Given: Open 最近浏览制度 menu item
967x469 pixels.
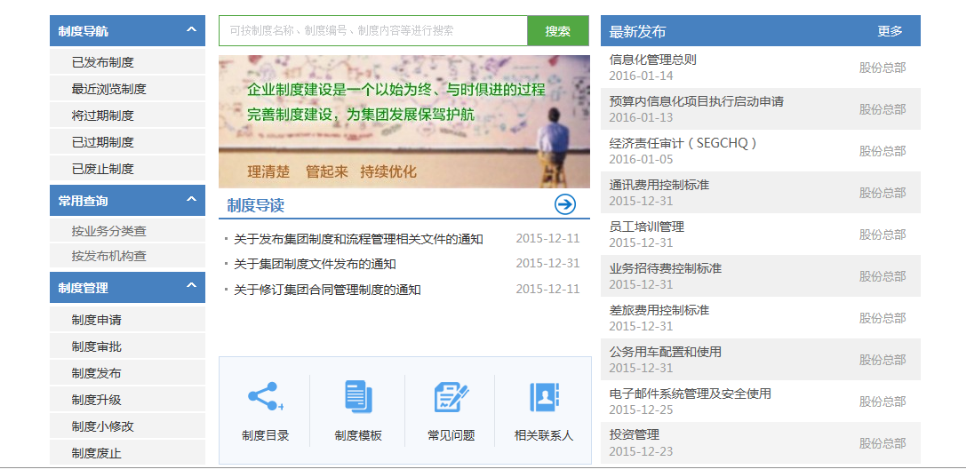Looking at the screenshot, I should [108, 89].
